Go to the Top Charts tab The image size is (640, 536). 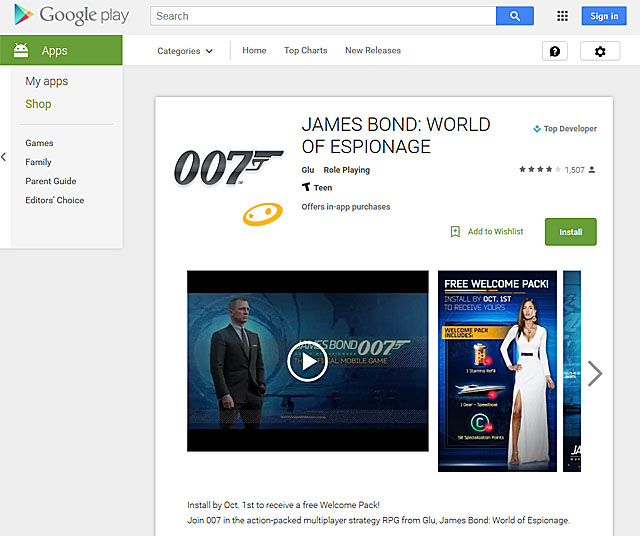click(305, 51)
